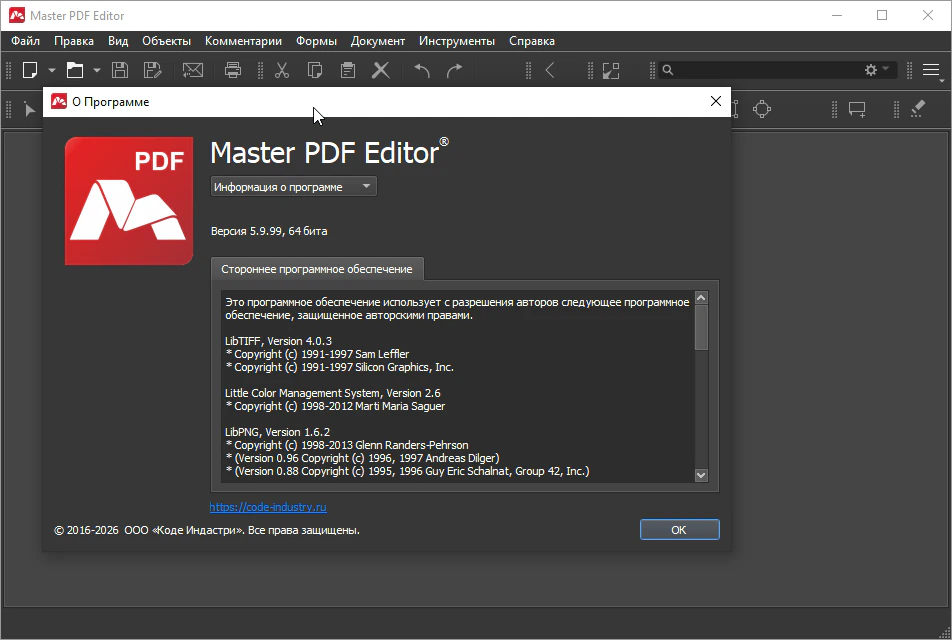Open the Правка menu
The image size is (952, 640).
tap(74, 41)
